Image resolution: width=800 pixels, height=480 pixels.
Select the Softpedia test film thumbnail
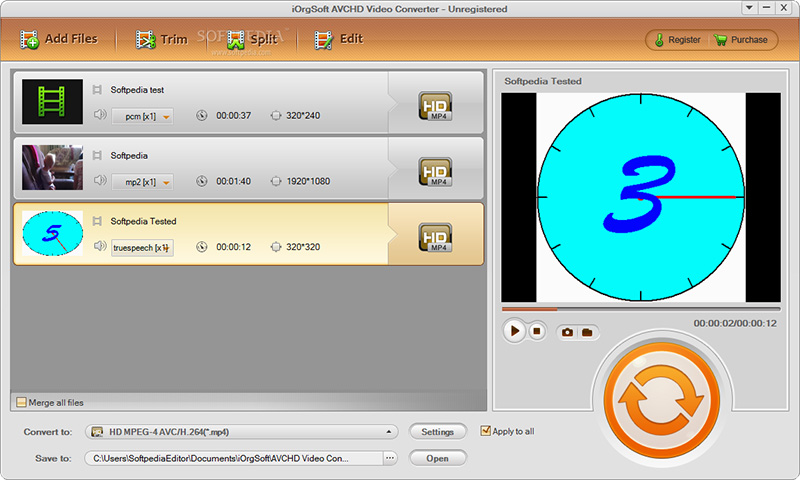52,102
